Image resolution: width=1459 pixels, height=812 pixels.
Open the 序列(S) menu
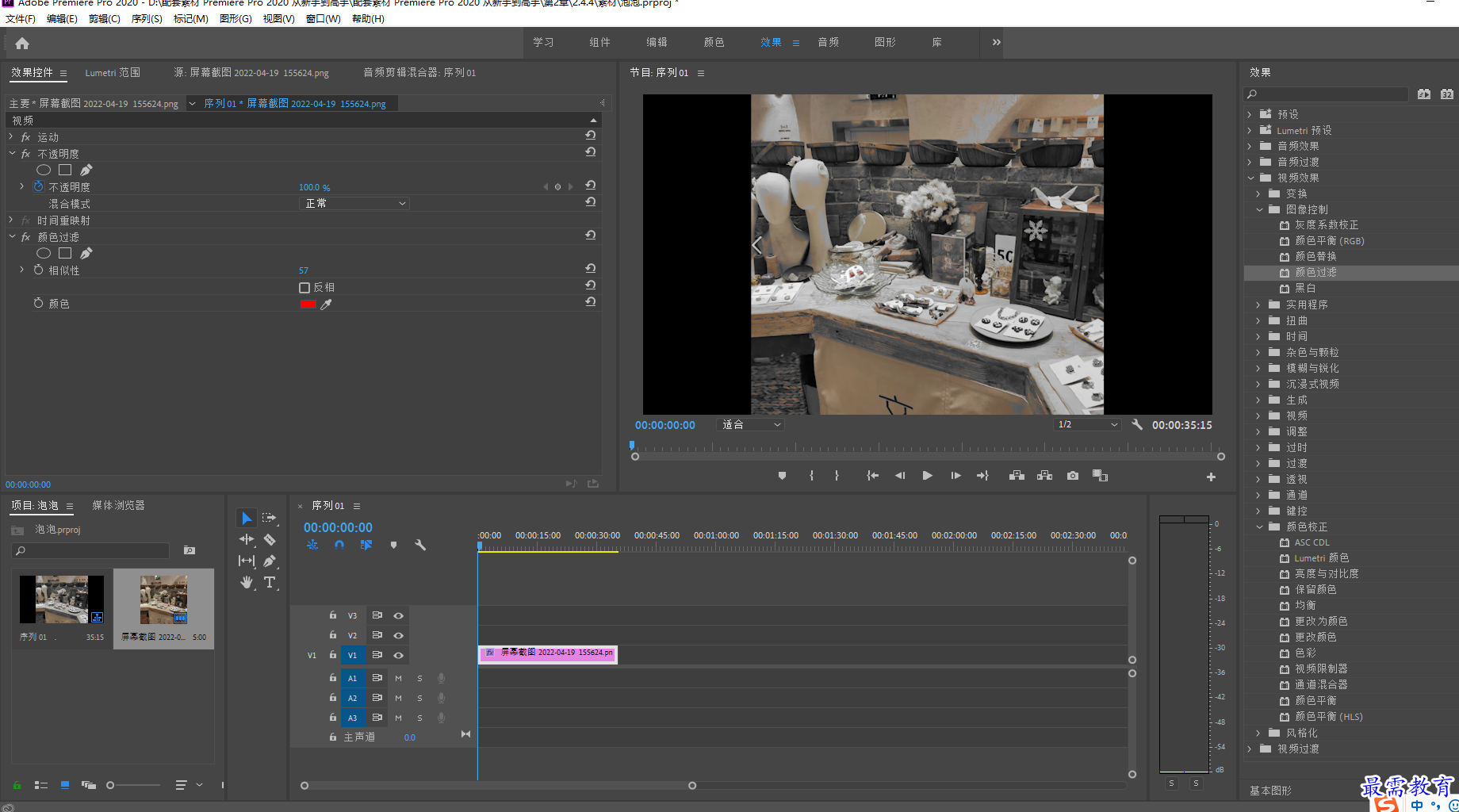click(x=147, y=18)
